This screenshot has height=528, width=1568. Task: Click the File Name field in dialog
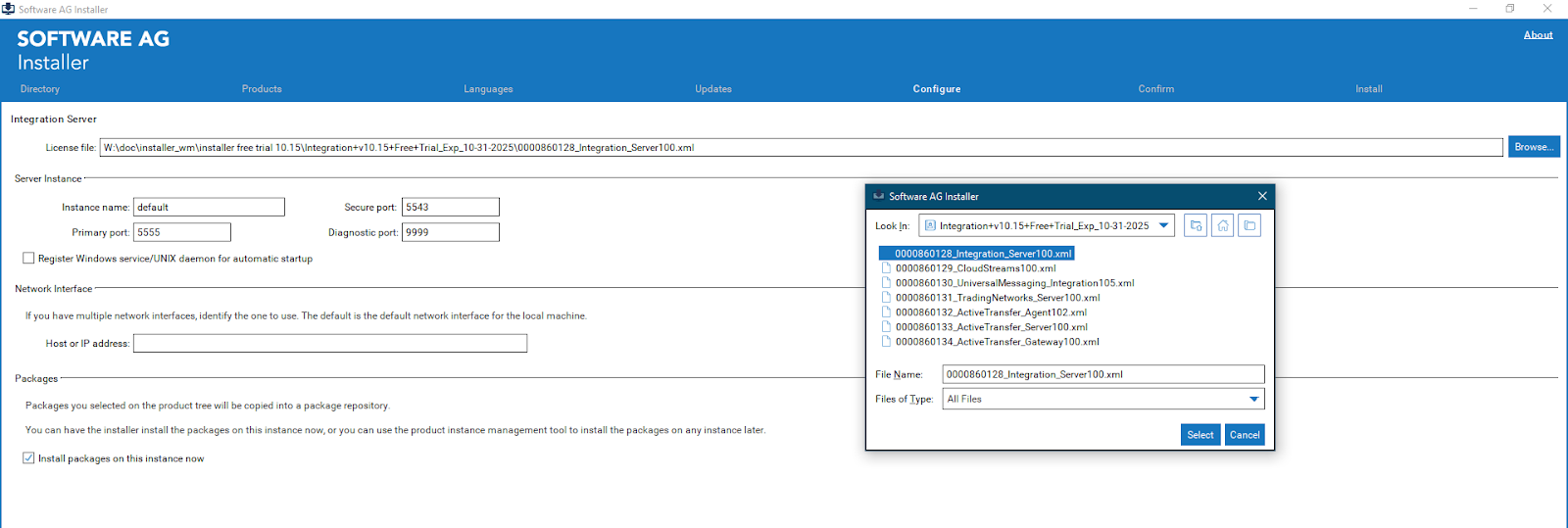[1103, 374]
